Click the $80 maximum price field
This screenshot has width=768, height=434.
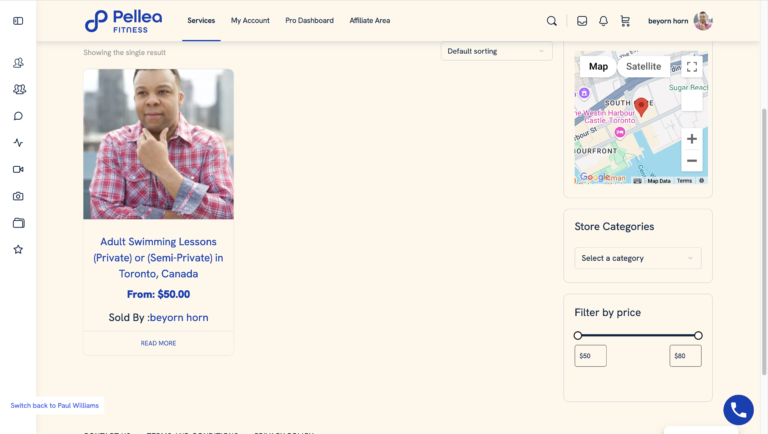[x=685, y=356]
